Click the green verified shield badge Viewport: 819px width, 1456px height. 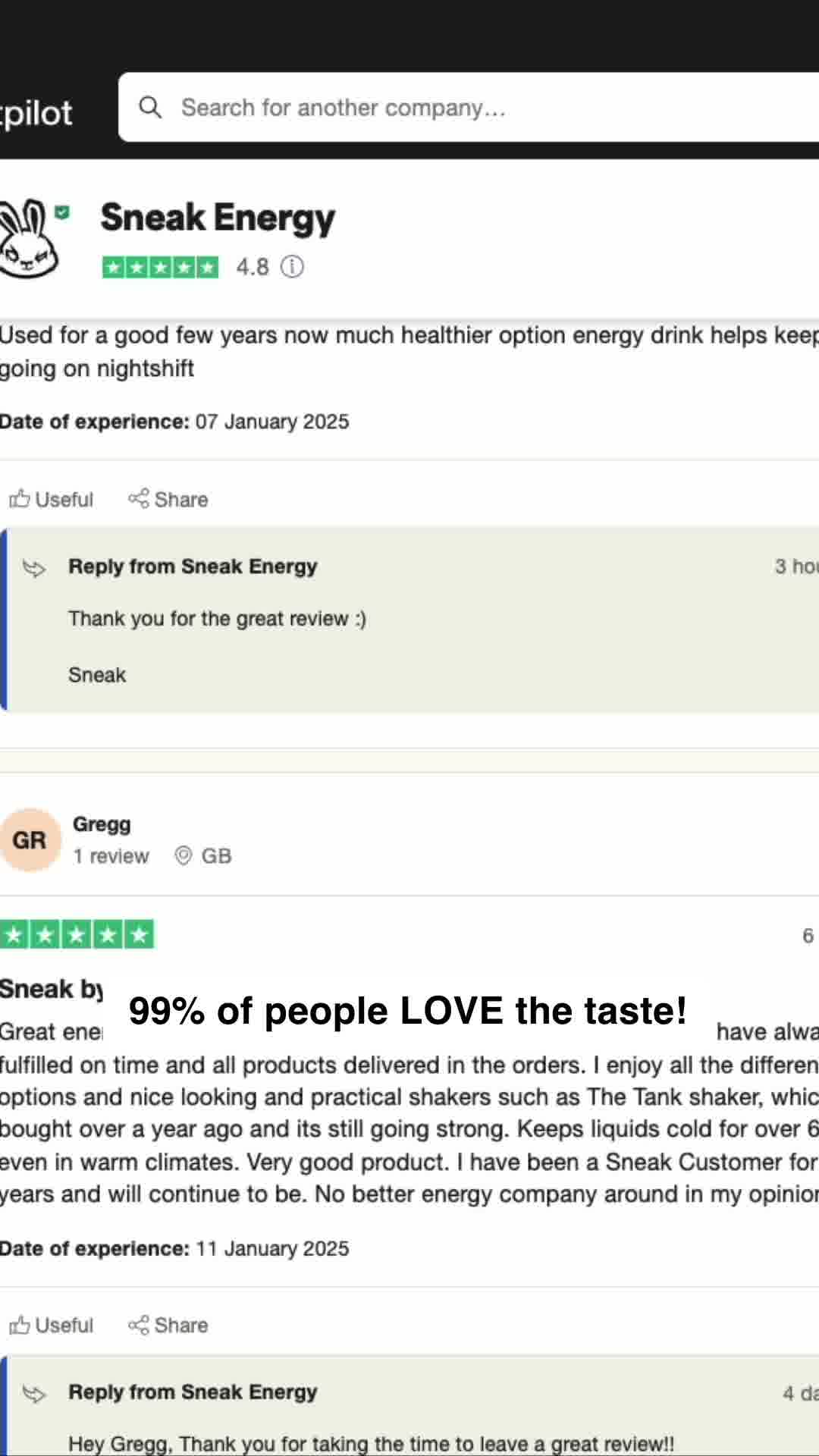[x=62, y=212]
